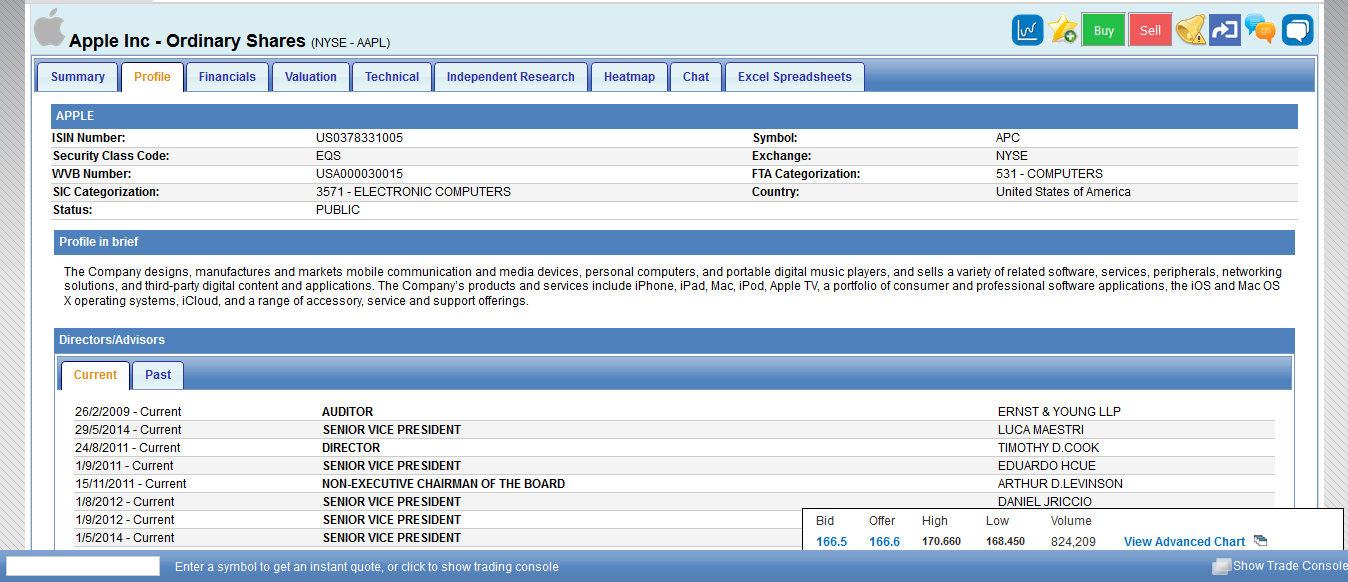Click auditor name ERNST & YOUNG LLP

(x=1059, y=412)
